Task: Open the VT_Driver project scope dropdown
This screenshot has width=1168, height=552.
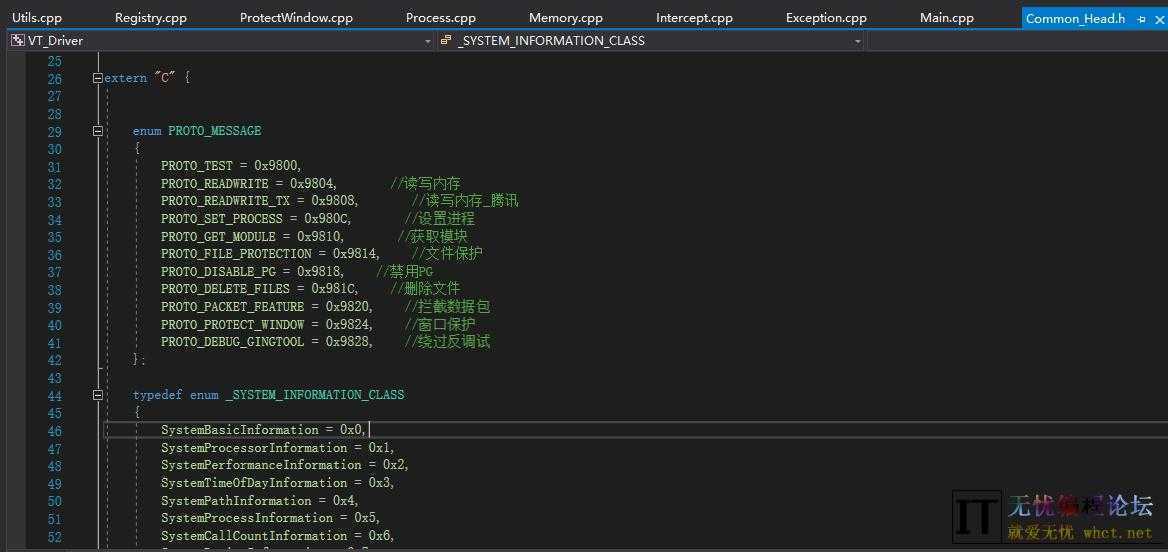Action: point(428,41)
